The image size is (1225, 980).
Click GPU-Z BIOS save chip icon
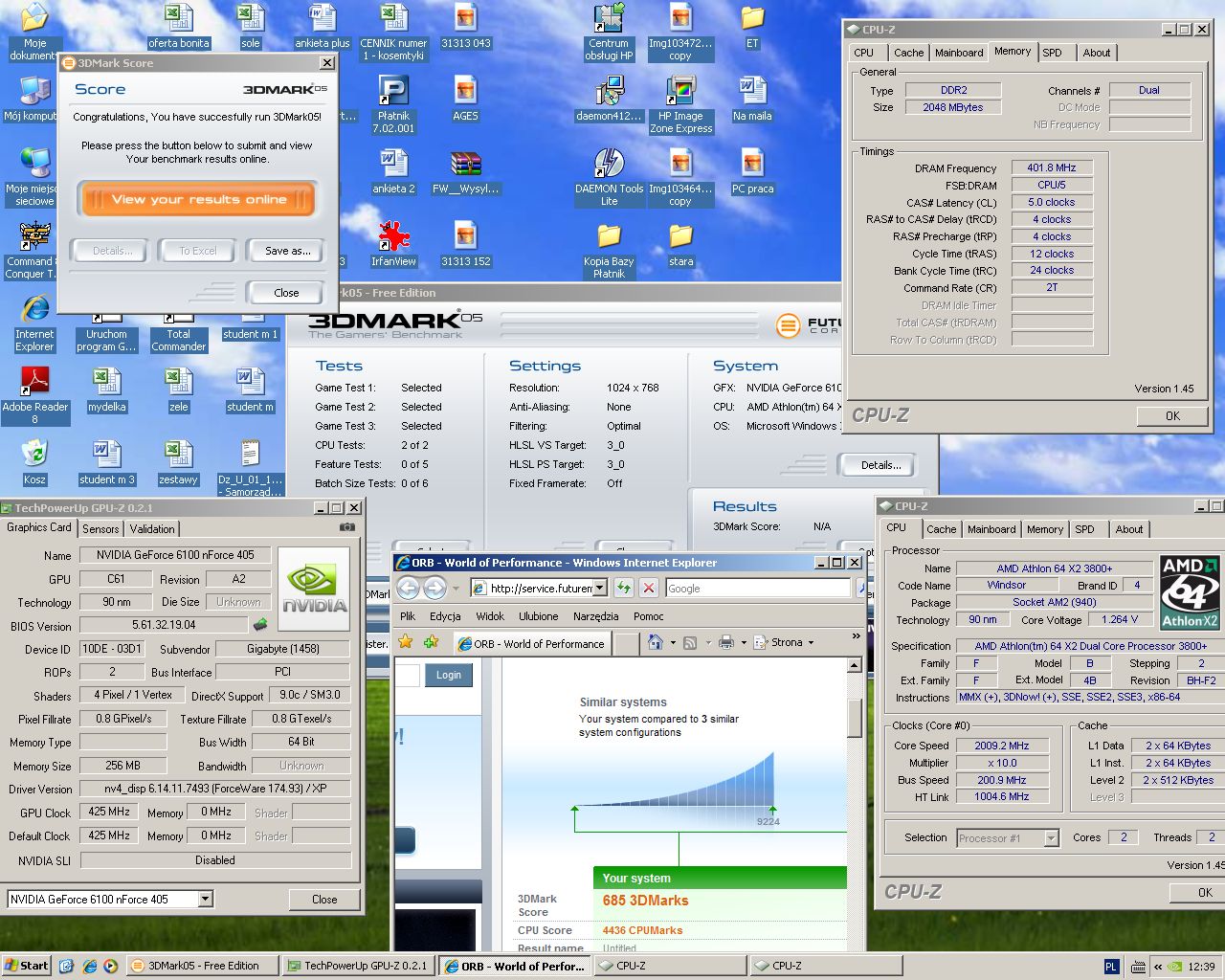(x=259, y=625)
